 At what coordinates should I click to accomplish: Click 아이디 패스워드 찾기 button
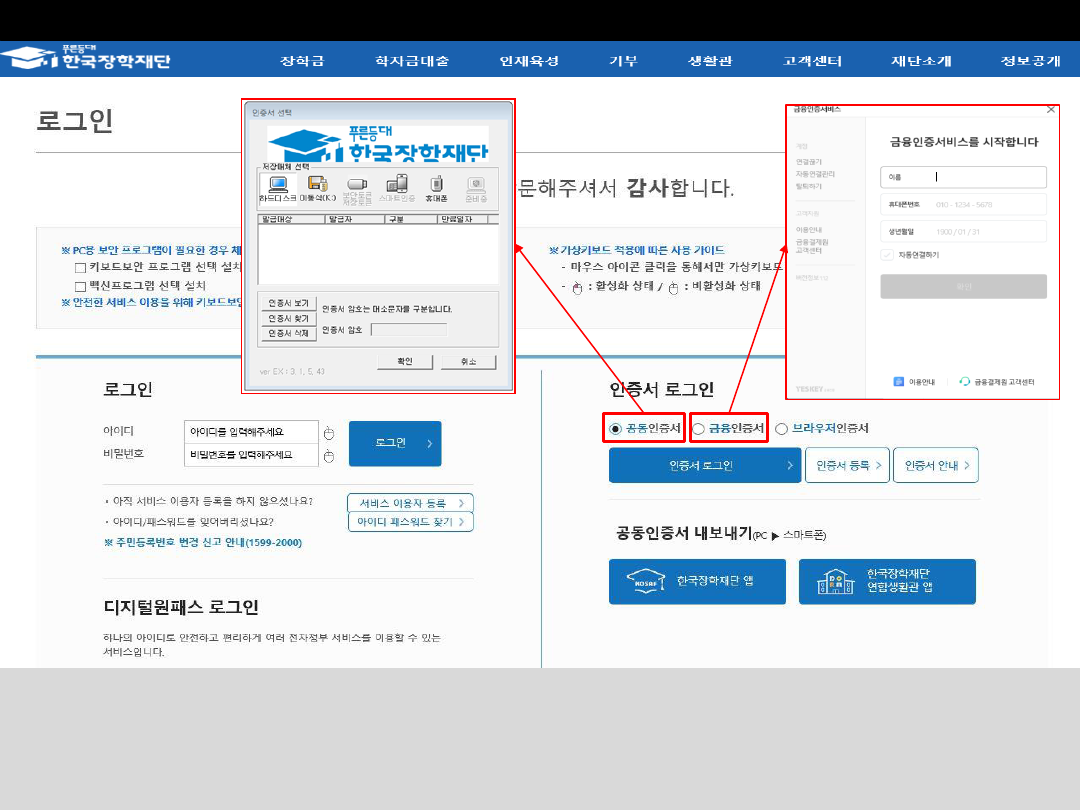pos(411,522)
